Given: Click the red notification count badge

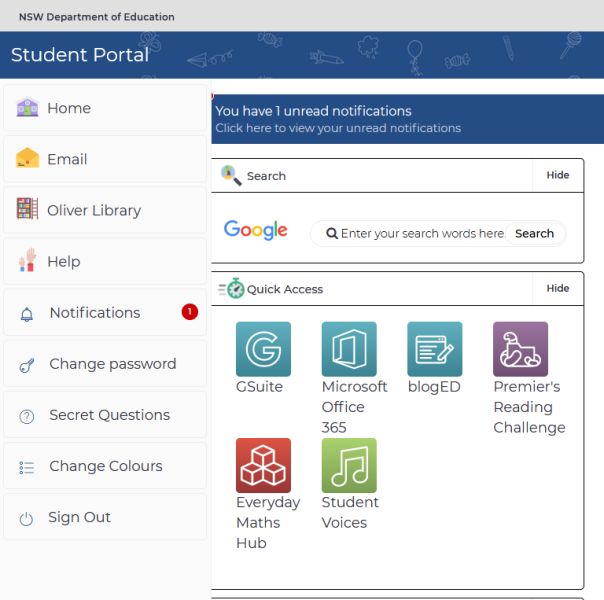Looking at the screenshot, I should tap(190, 312).
